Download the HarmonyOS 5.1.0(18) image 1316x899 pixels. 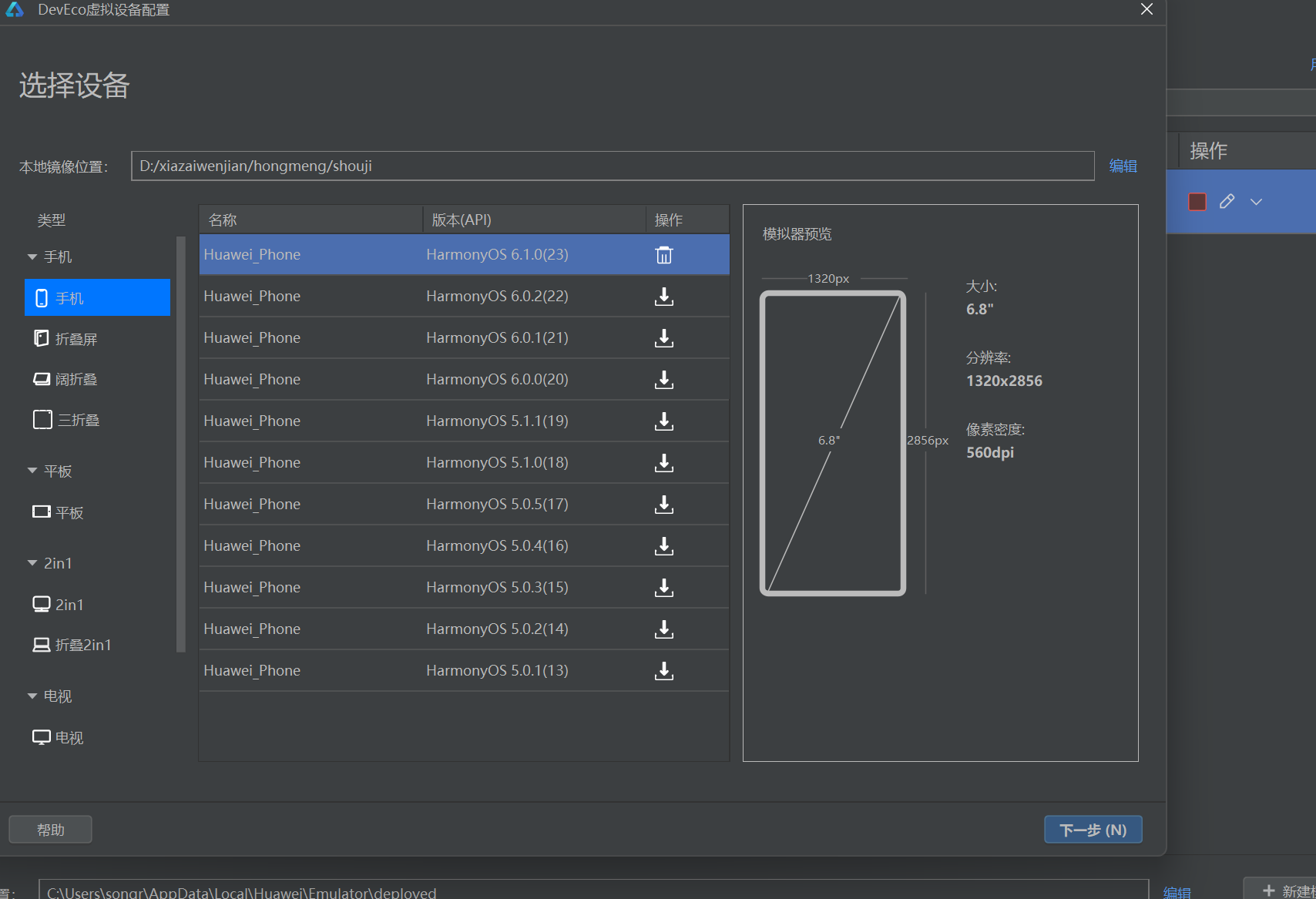[x=664, y=463]
